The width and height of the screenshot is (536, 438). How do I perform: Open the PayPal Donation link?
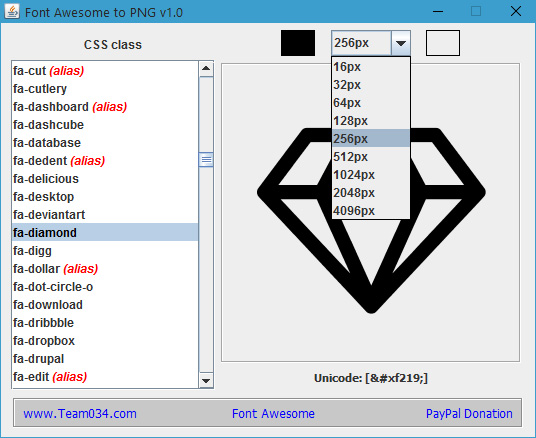[x=469, y=414]
